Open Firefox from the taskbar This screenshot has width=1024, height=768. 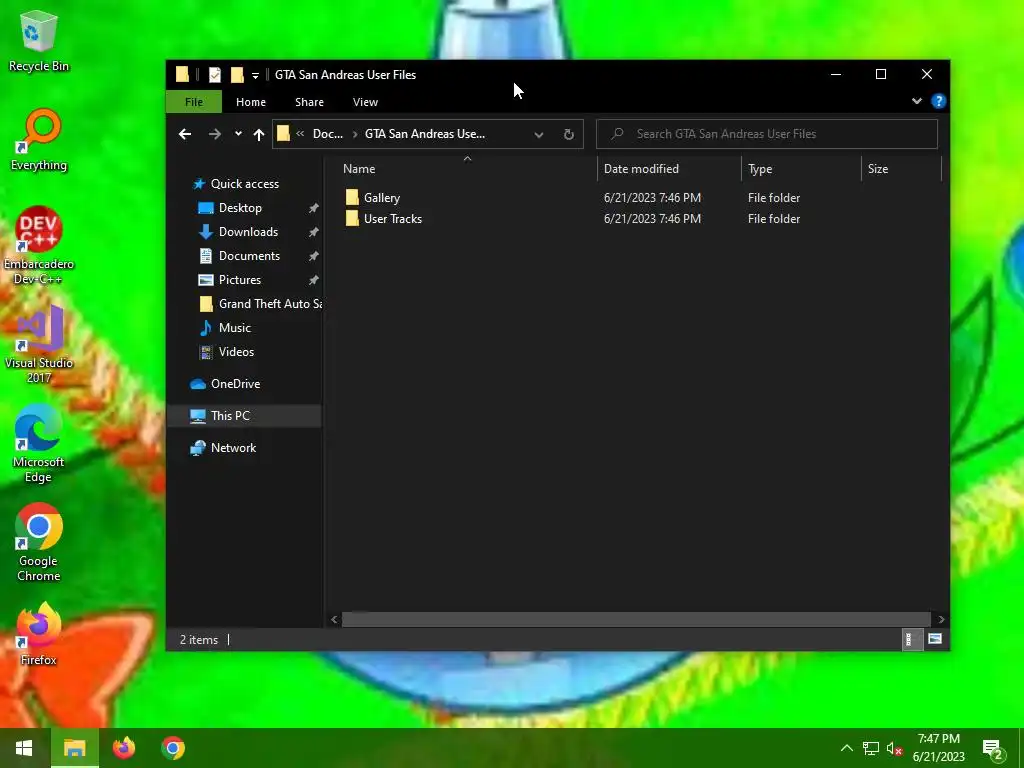(123, 748)
